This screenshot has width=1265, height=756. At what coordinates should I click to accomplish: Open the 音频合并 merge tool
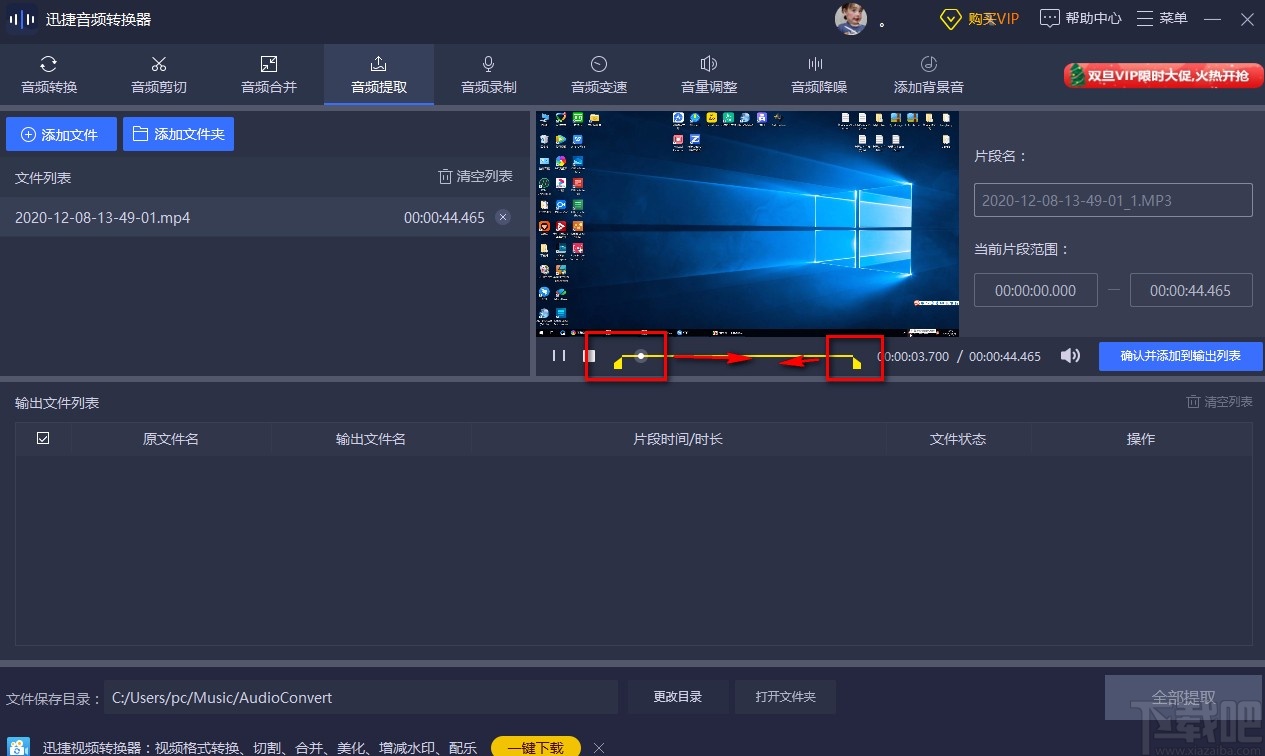268,74
